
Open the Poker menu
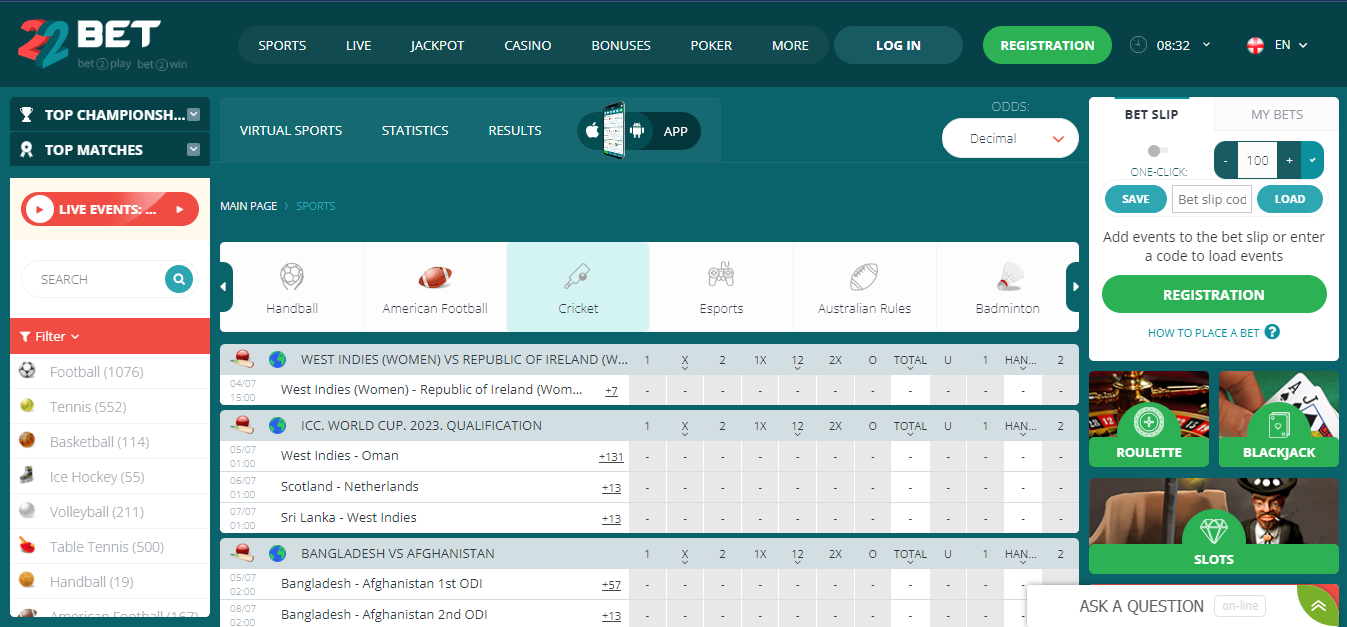(711, 45)
